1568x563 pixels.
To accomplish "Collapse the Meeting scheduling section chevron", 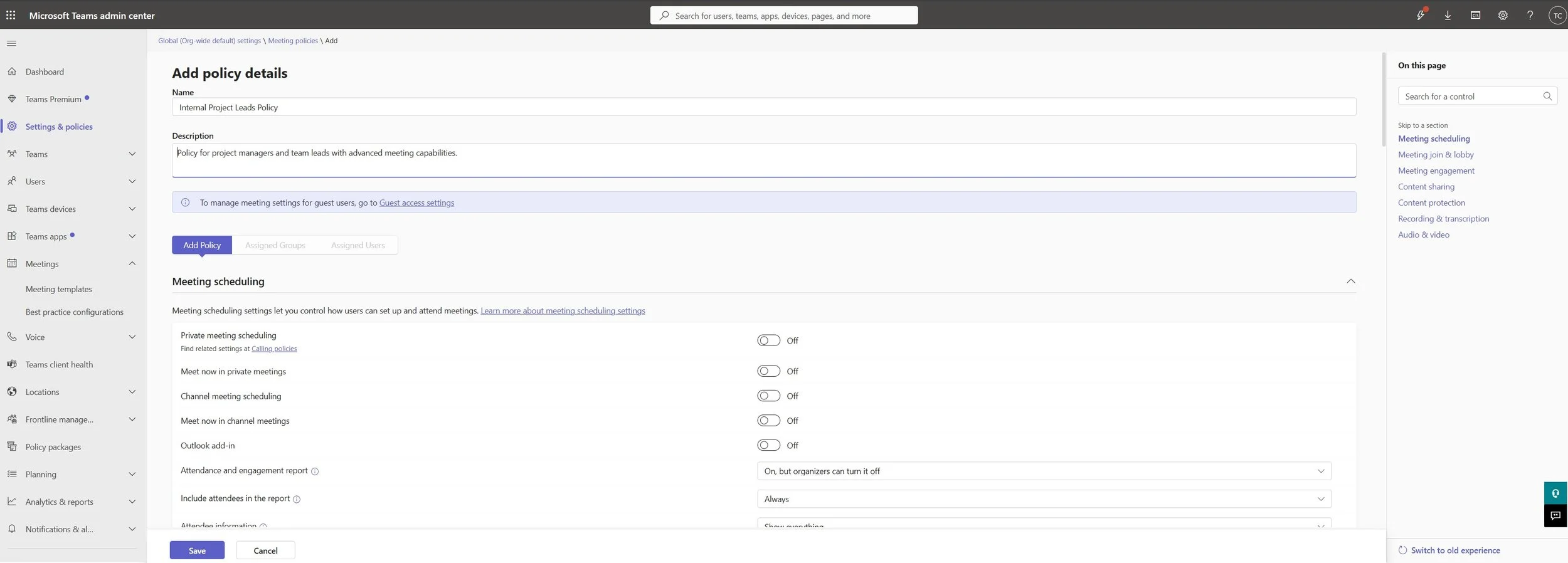I will 1350,281.
